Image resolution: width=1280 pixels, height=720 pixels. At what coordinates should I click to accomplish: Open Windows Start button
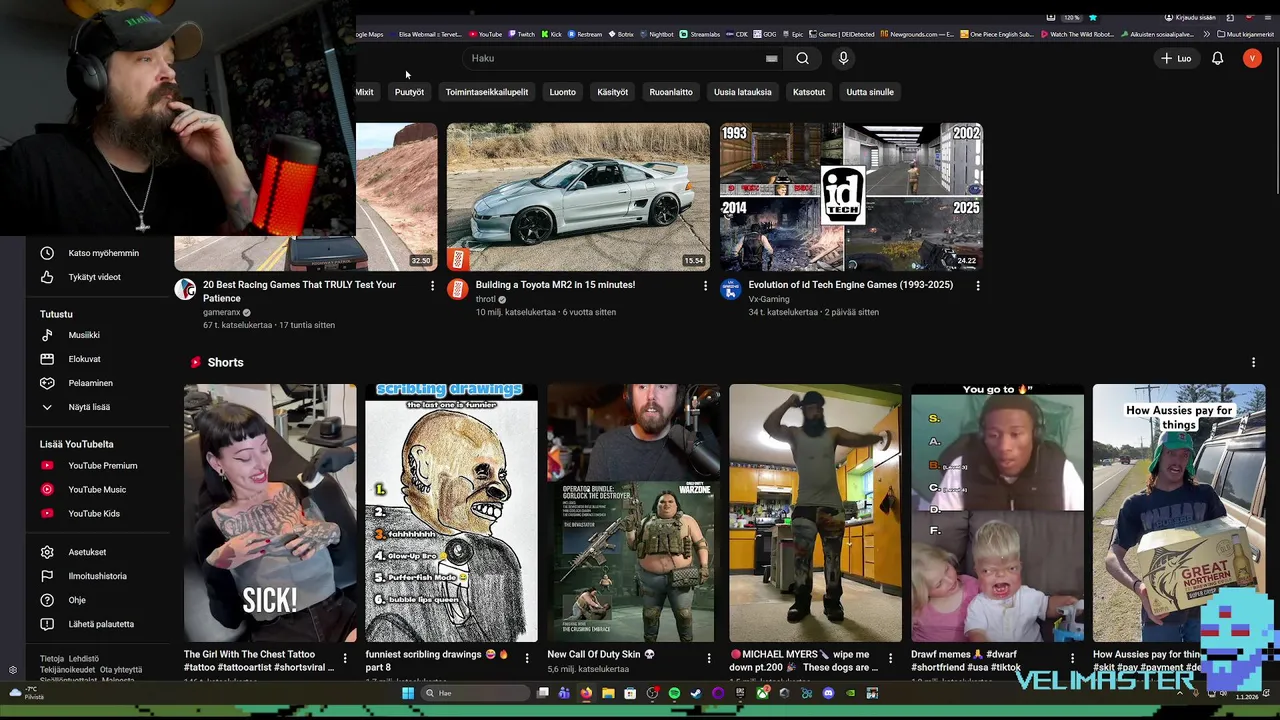[x=408, y=693]
